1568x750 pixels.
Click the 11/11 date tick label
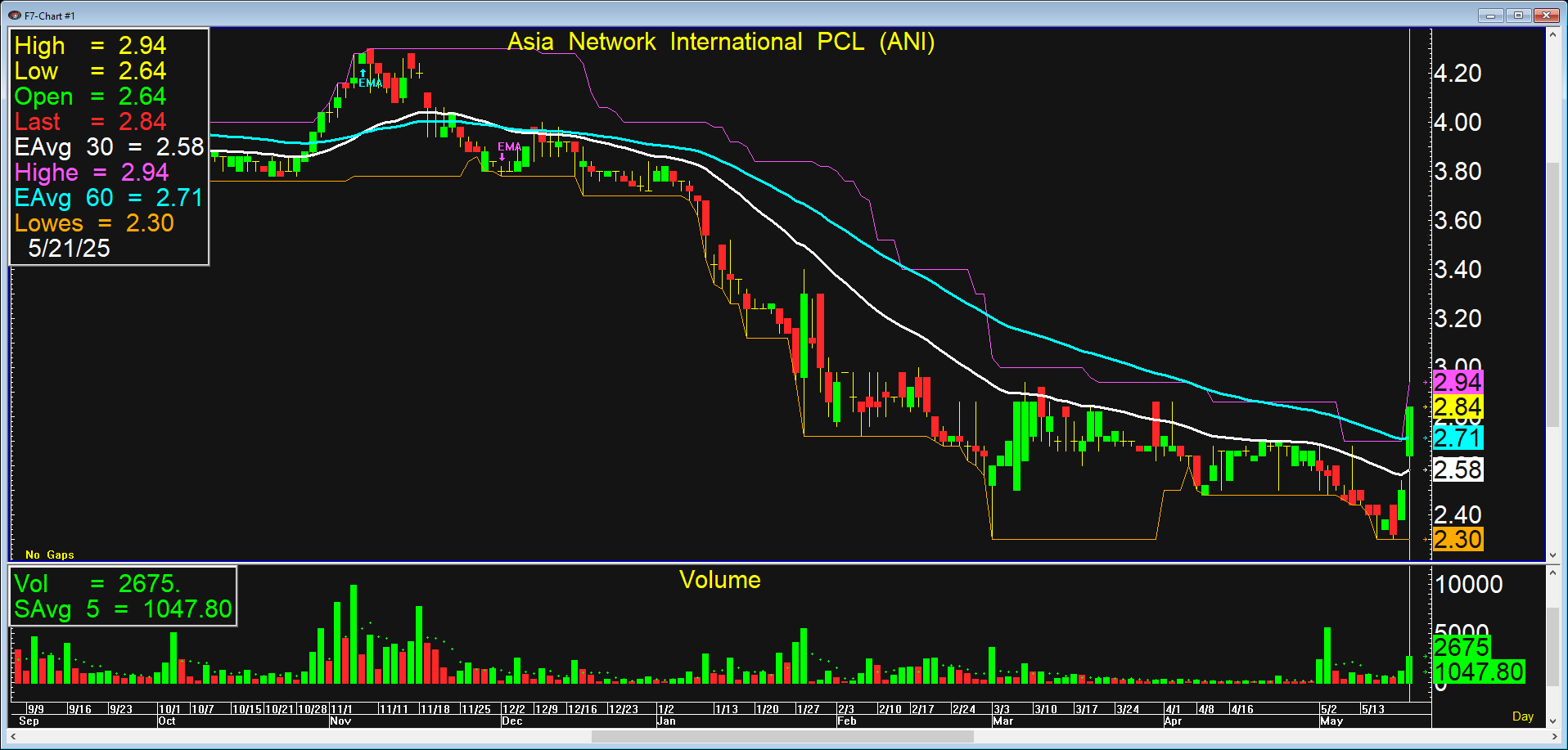coord(394,709)
